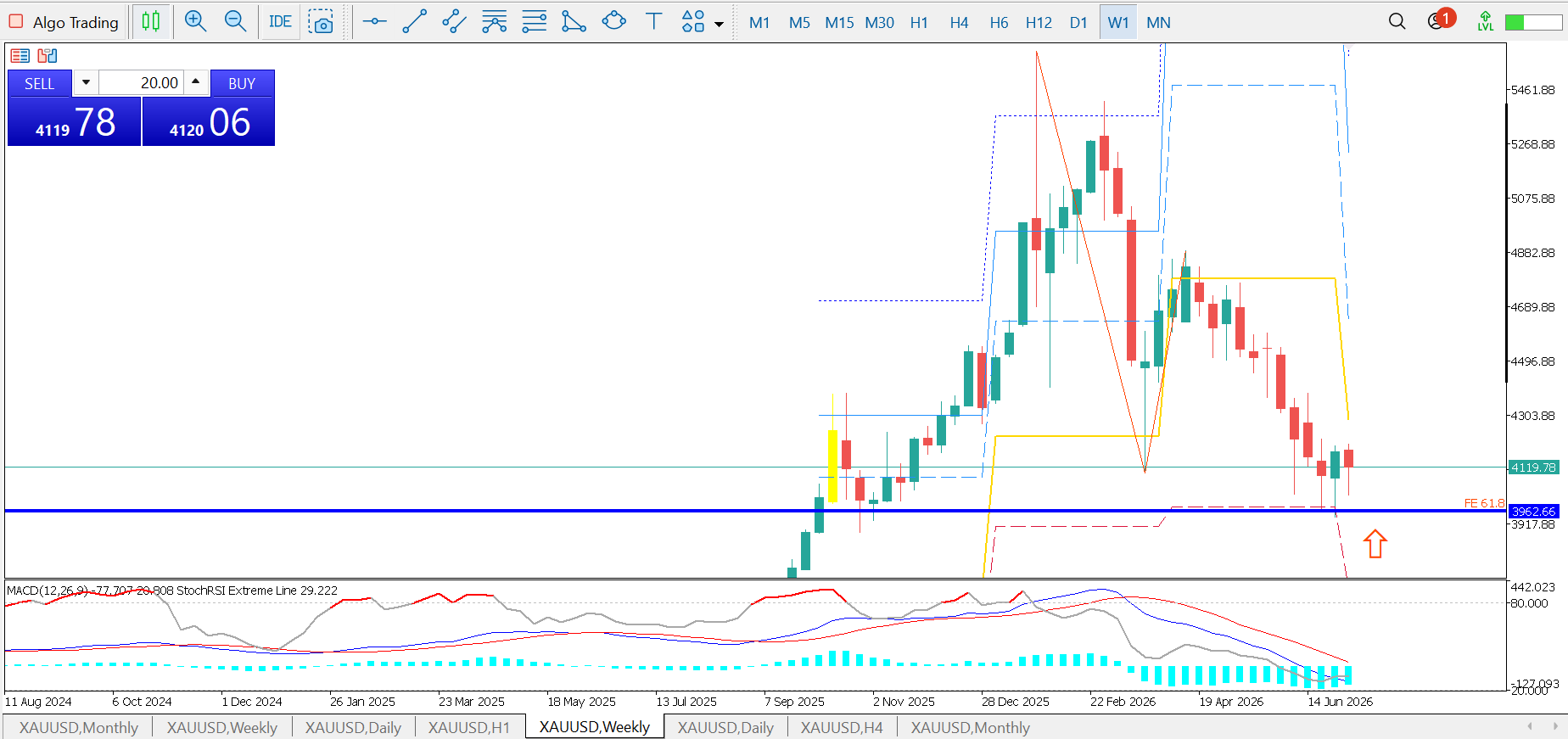Select the W1 timeframe button
The width and height of the screenshot is (1568, 739).
[1118, 23]
